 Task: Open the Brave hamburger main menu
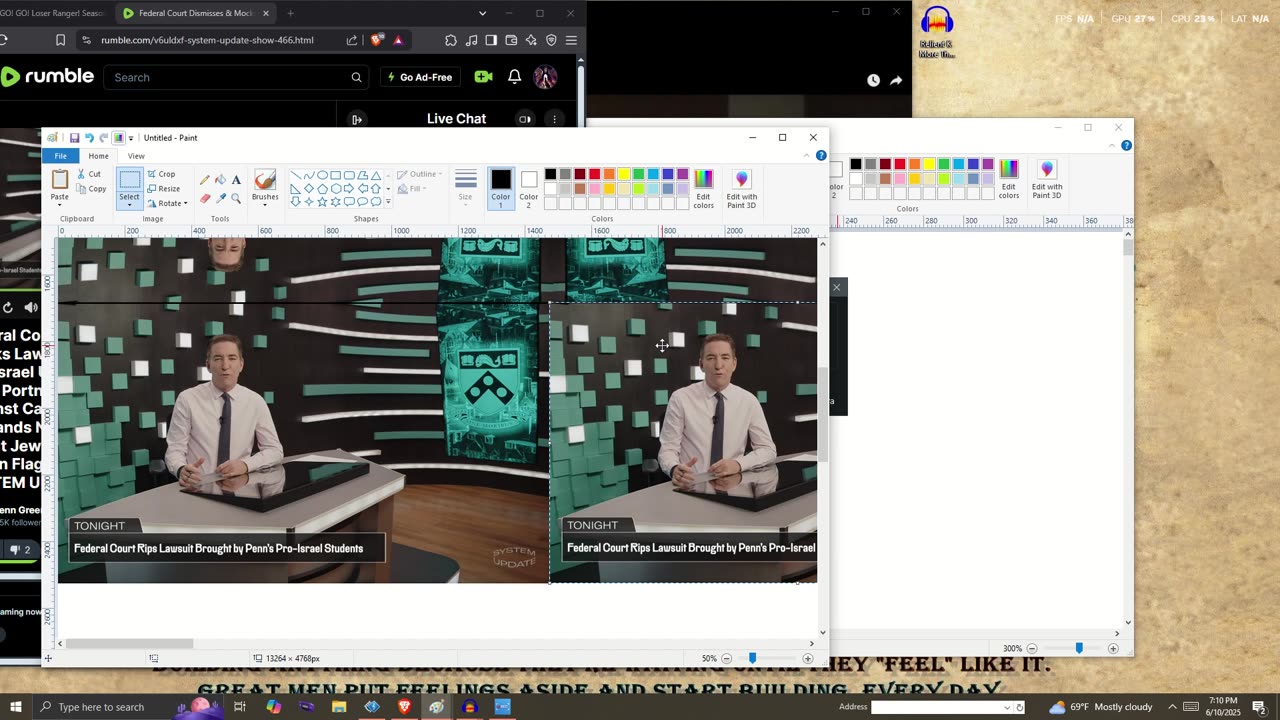coord(571,40)
